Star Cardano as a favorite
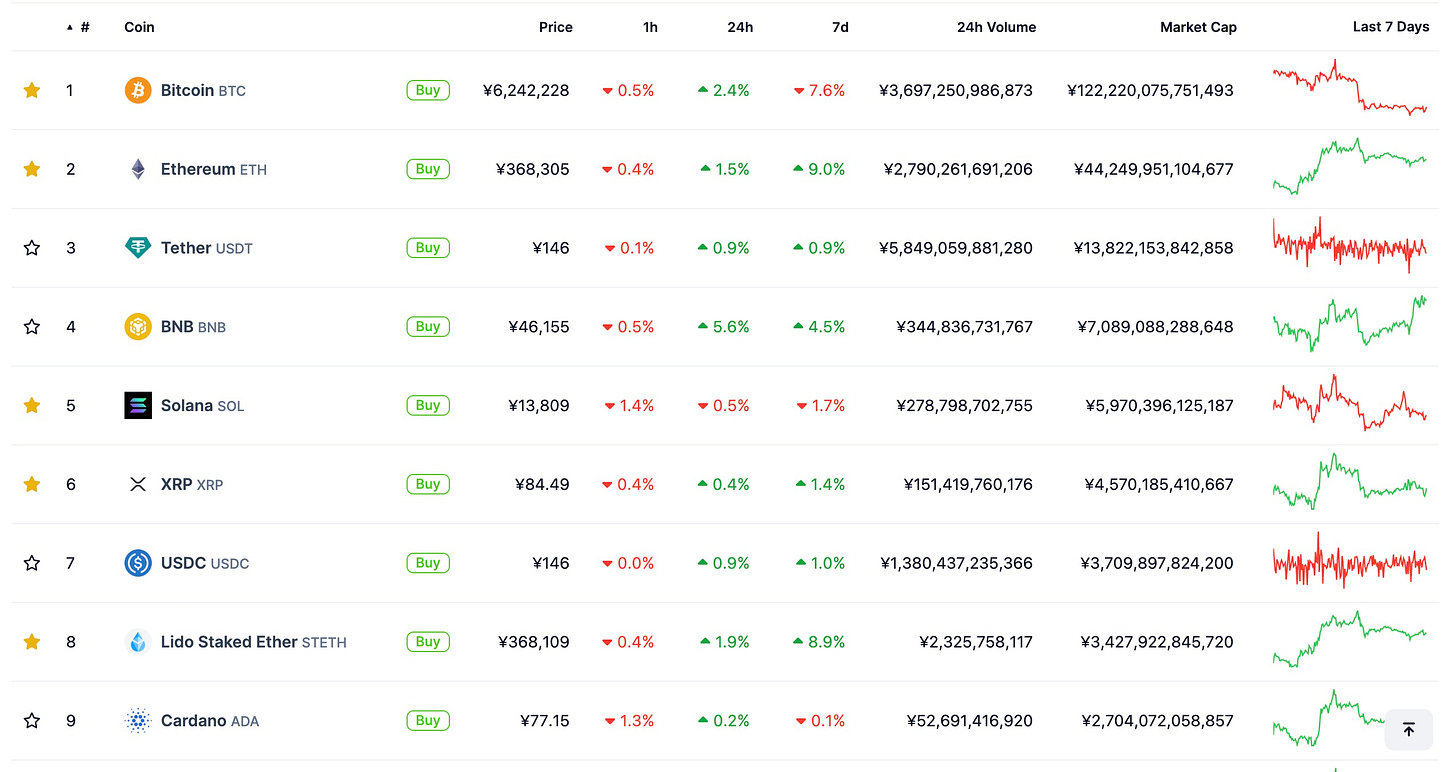Image resolution: width=1456 pixels, height=772 pixels. [x=32, y=721]
